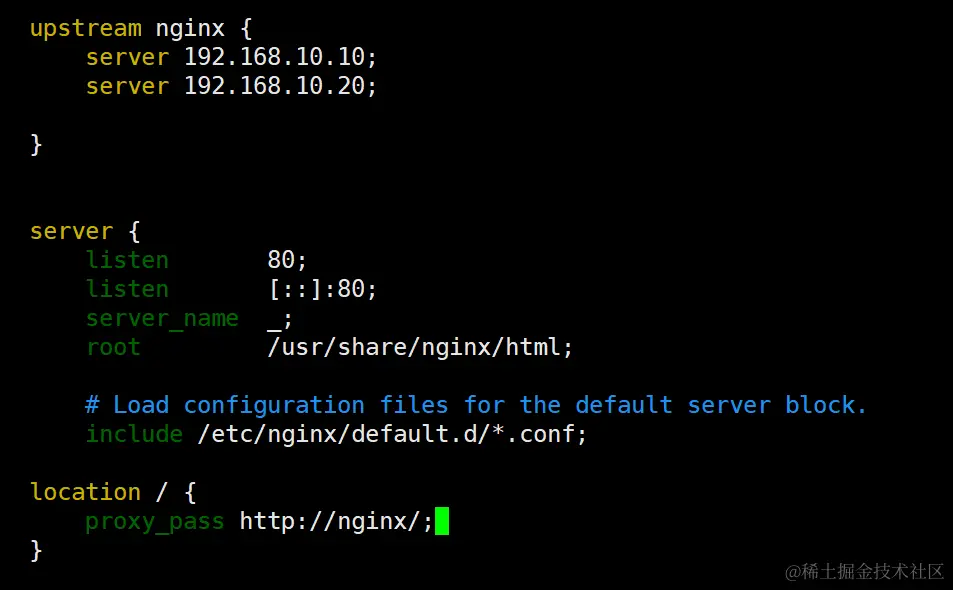The height and width of the screenshot is (590, 953).
Task: Click the yellow 'server {' block keyword
Action: coord(71,231)
